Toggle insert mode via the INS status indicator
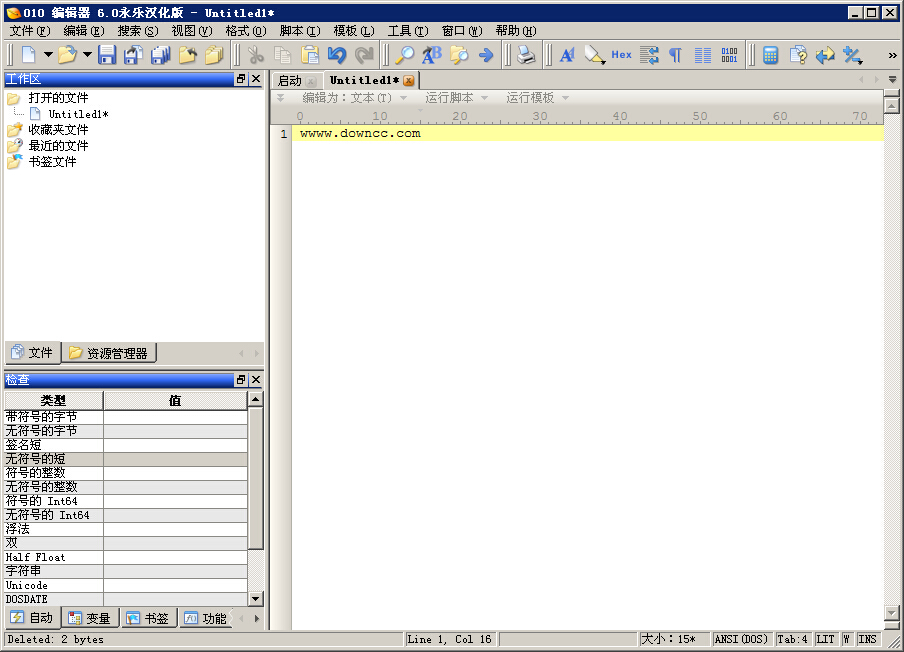Viewport: 904px width, 652px height. pos(867,639)
